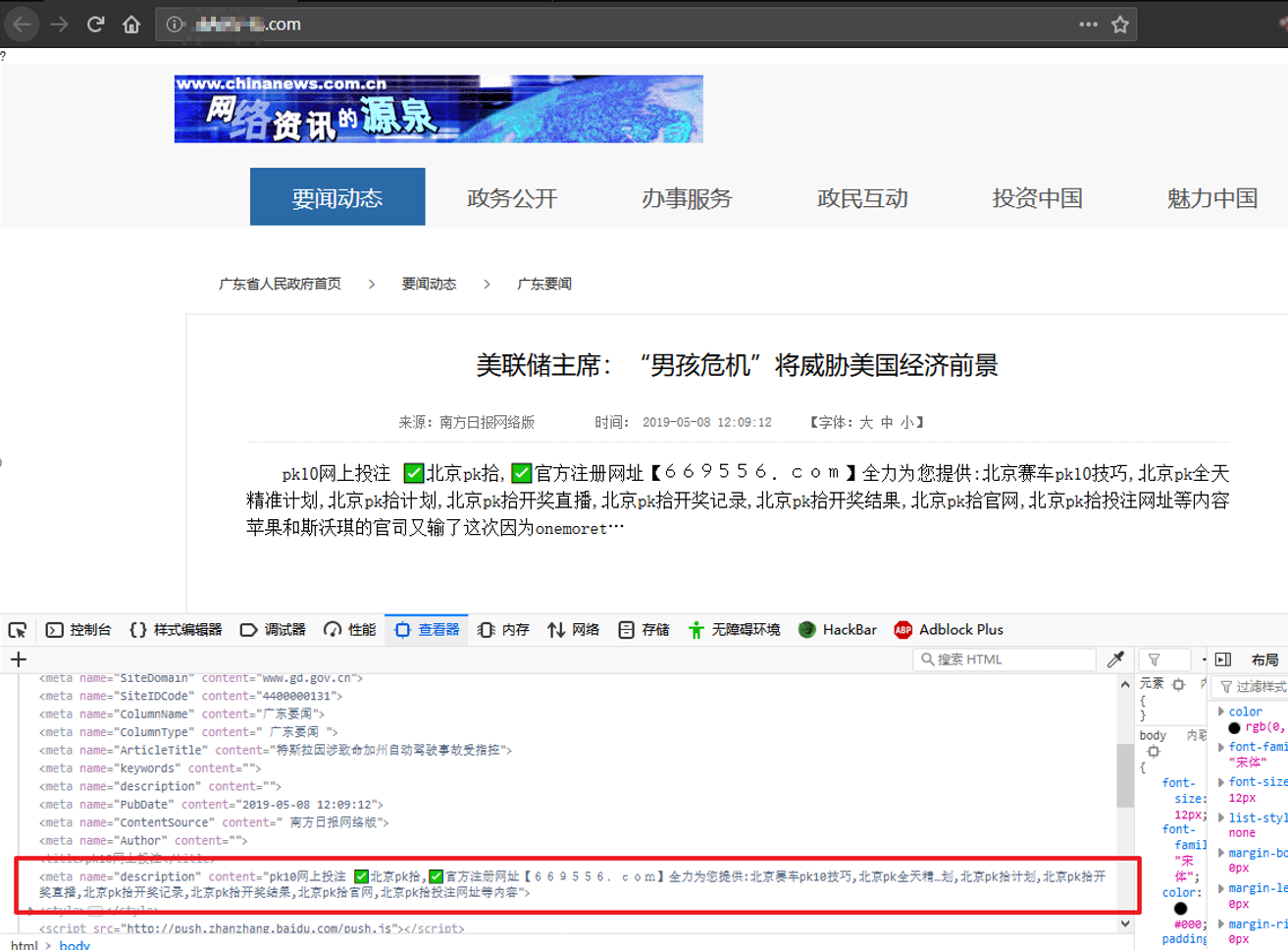Add a new node with the plus button
The image size is (1288, 950).
click(x=18, y=660)
